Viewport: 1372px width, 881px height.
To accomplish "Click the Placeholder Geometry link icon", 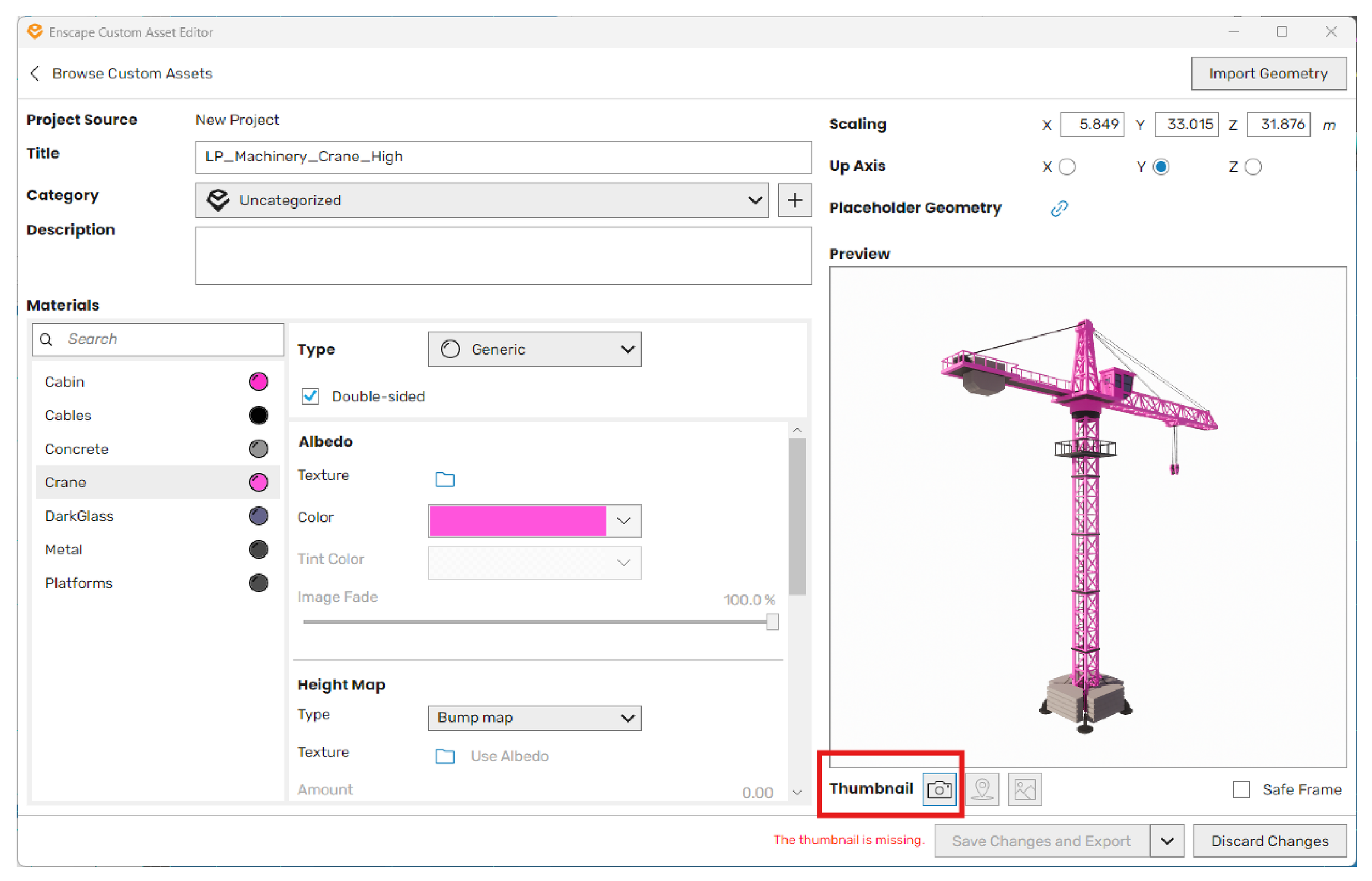I will pos(1059,208).
